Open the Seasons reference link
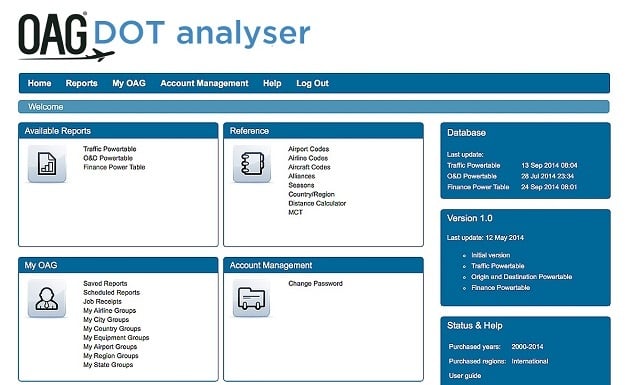This screenshot has height=385, width=630. [301, 185]
